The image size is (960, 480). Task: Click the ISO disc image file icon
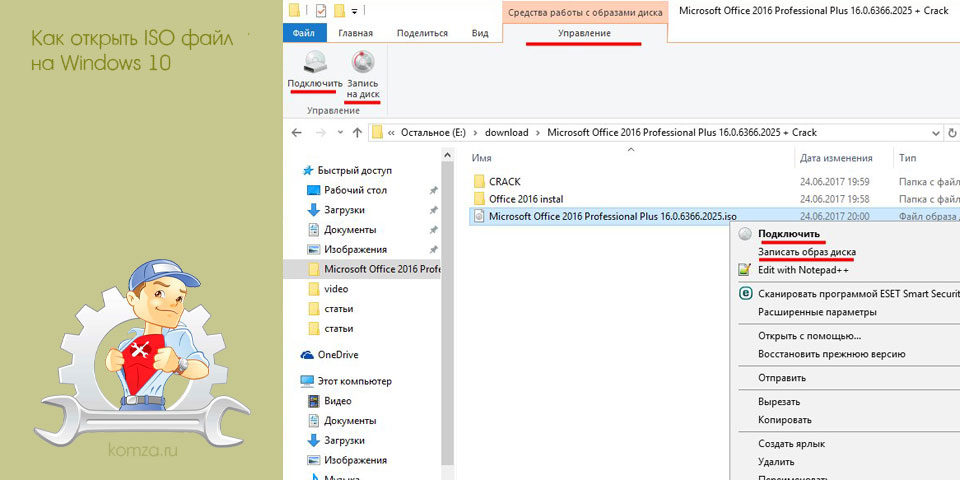click(x=479, y=216)
